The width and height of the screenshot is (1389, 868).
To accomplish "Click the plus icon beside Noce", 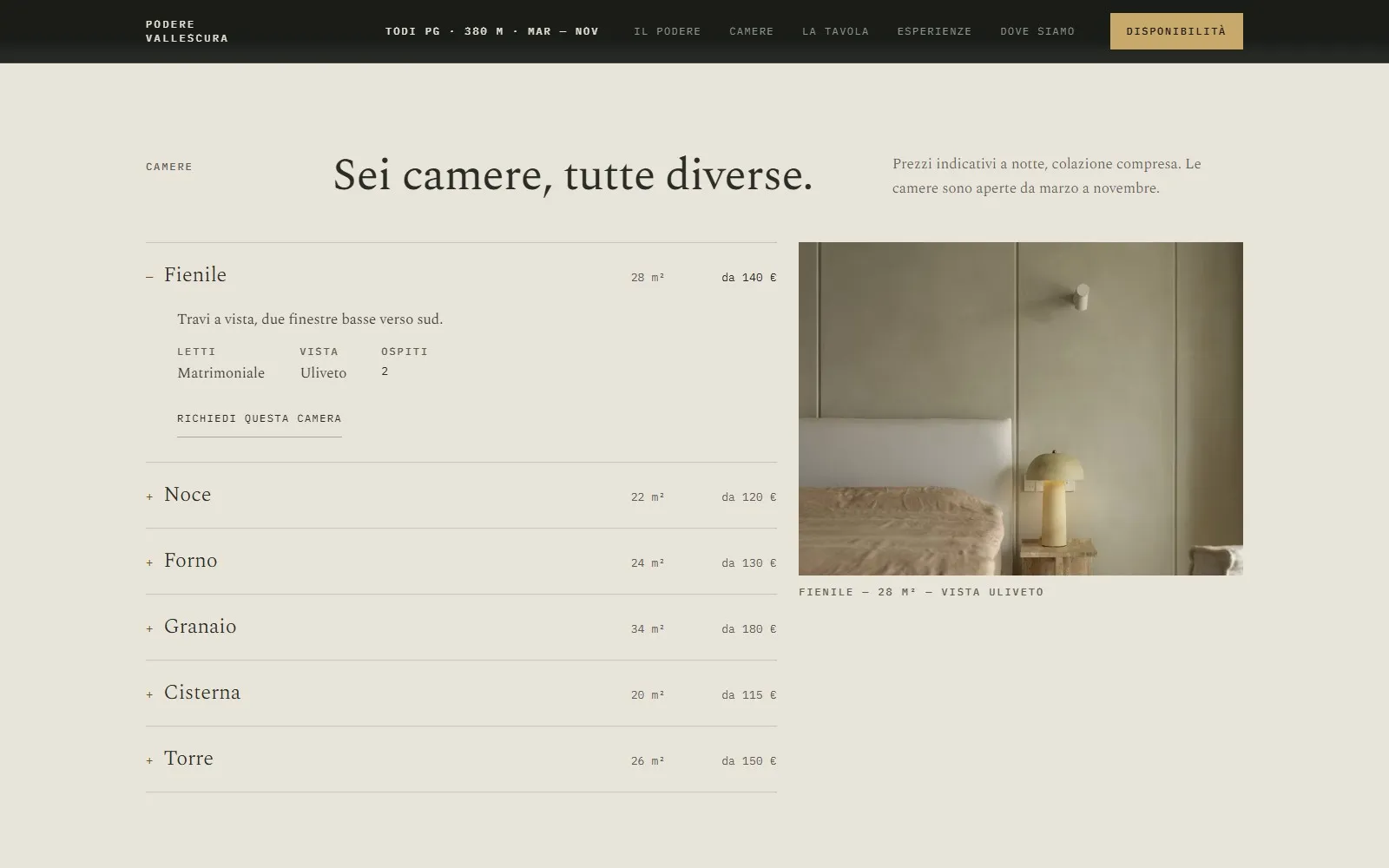I will coord(149,496).
